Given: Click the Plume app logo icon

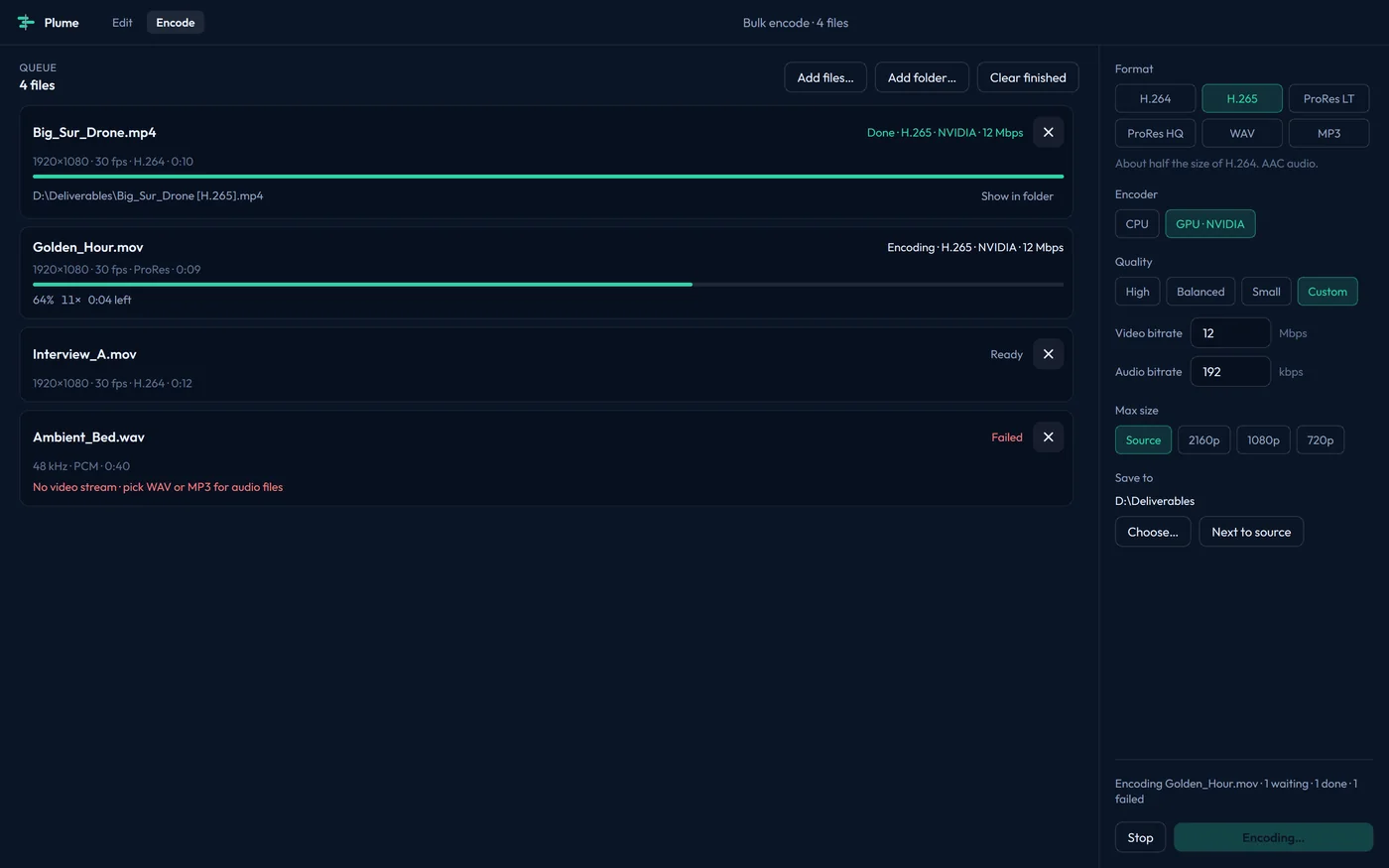Looking at the screenshot, I should click(26, 23).
